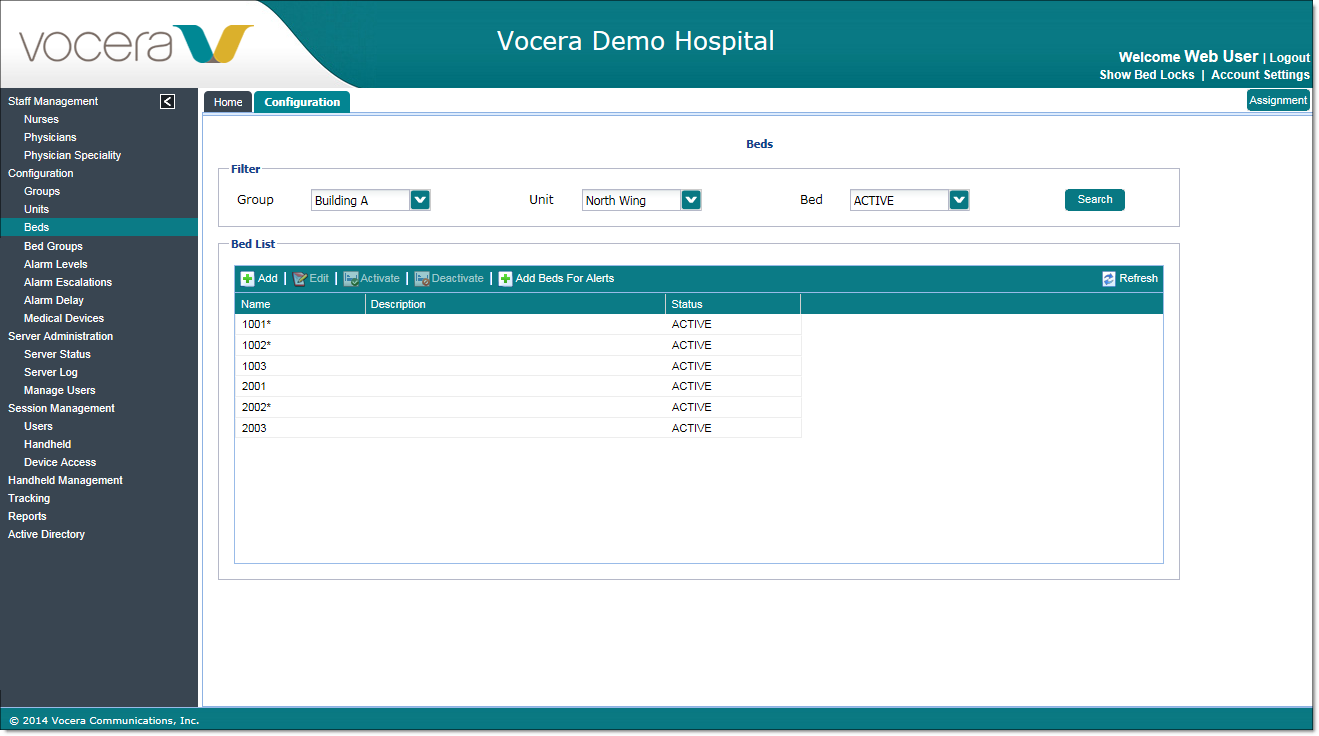This screenshot has width=1319, height=736.
Task: Click the Building A group field
Action: point(361,200)
